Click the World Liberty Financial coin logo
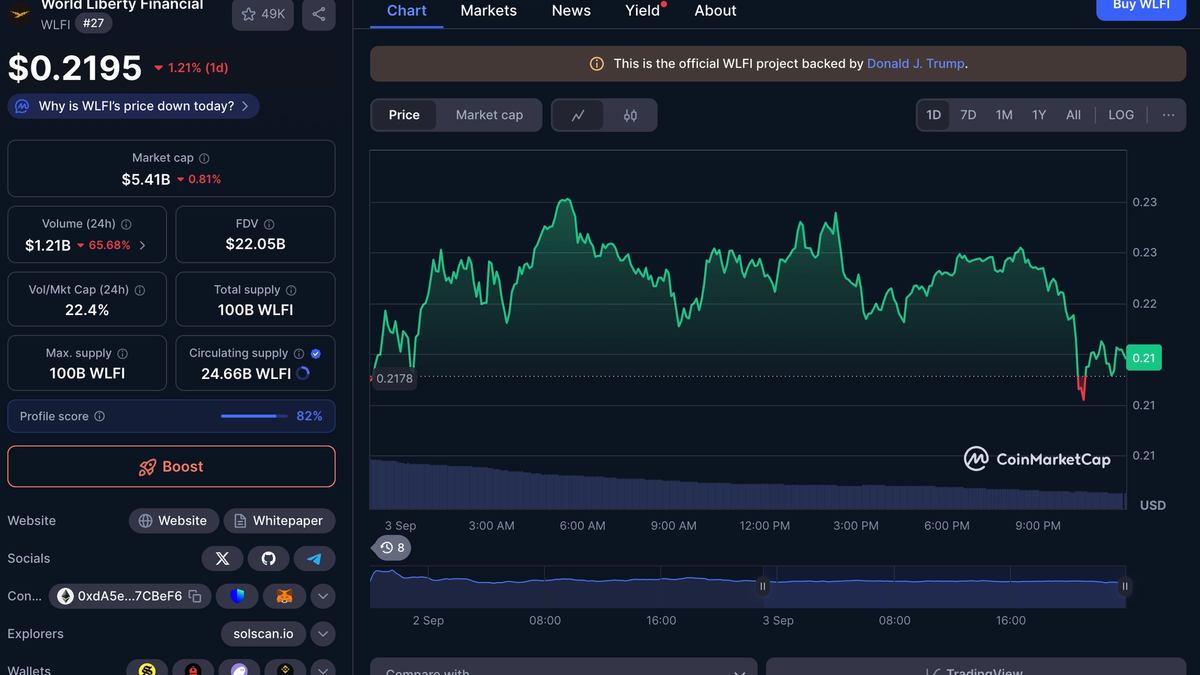The image size is (1200, 675). click(20, 14)
